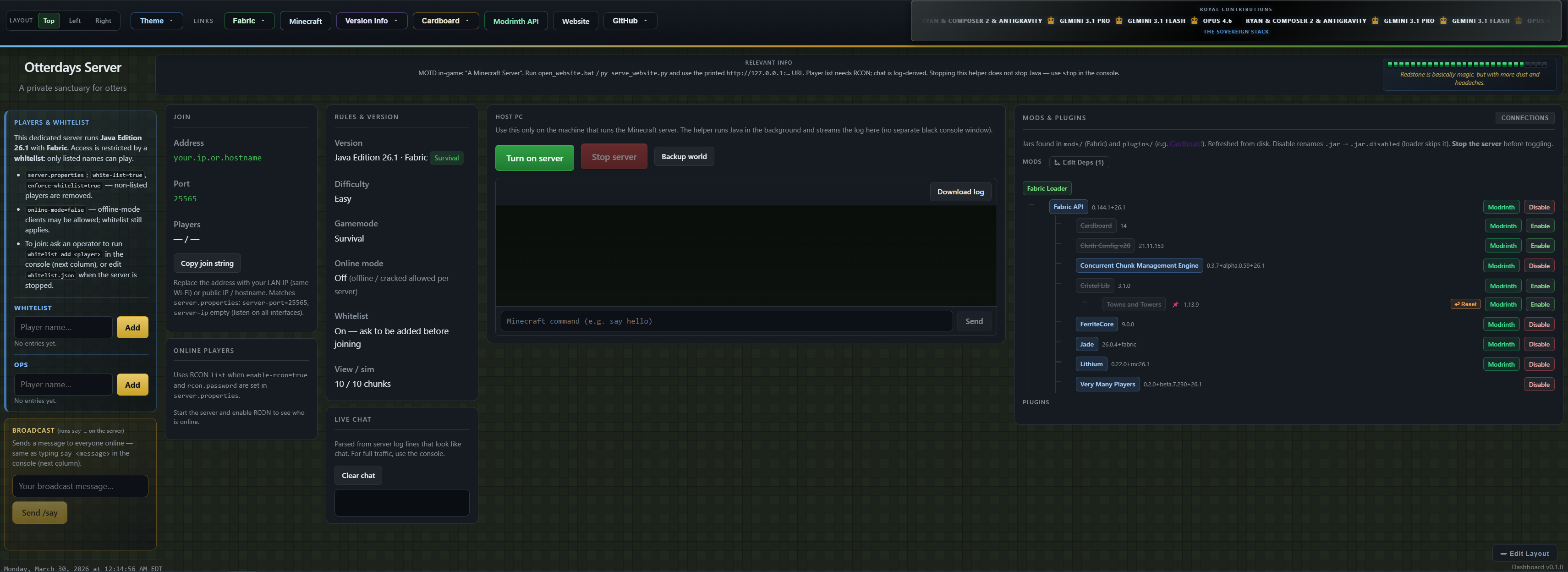
Task: Open the Minecraft link in the navbar
Action: tap(305, 20)
